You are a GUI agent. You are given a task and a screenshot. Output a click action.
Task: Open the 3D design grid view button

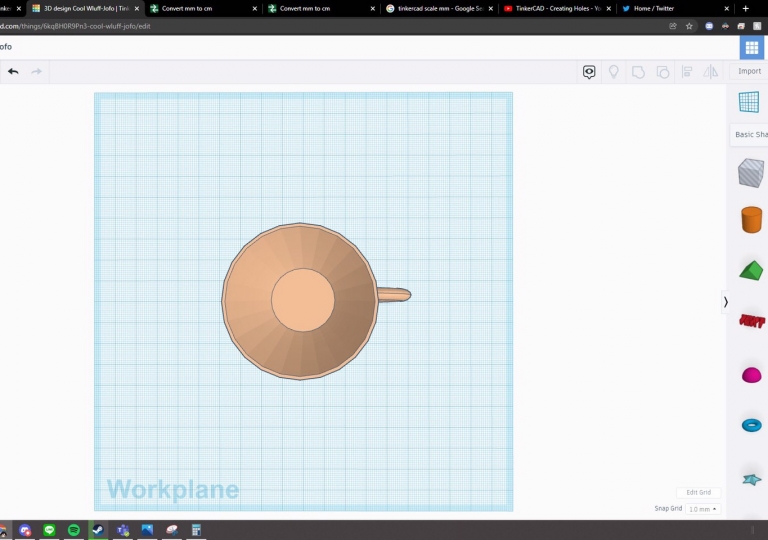752,48
